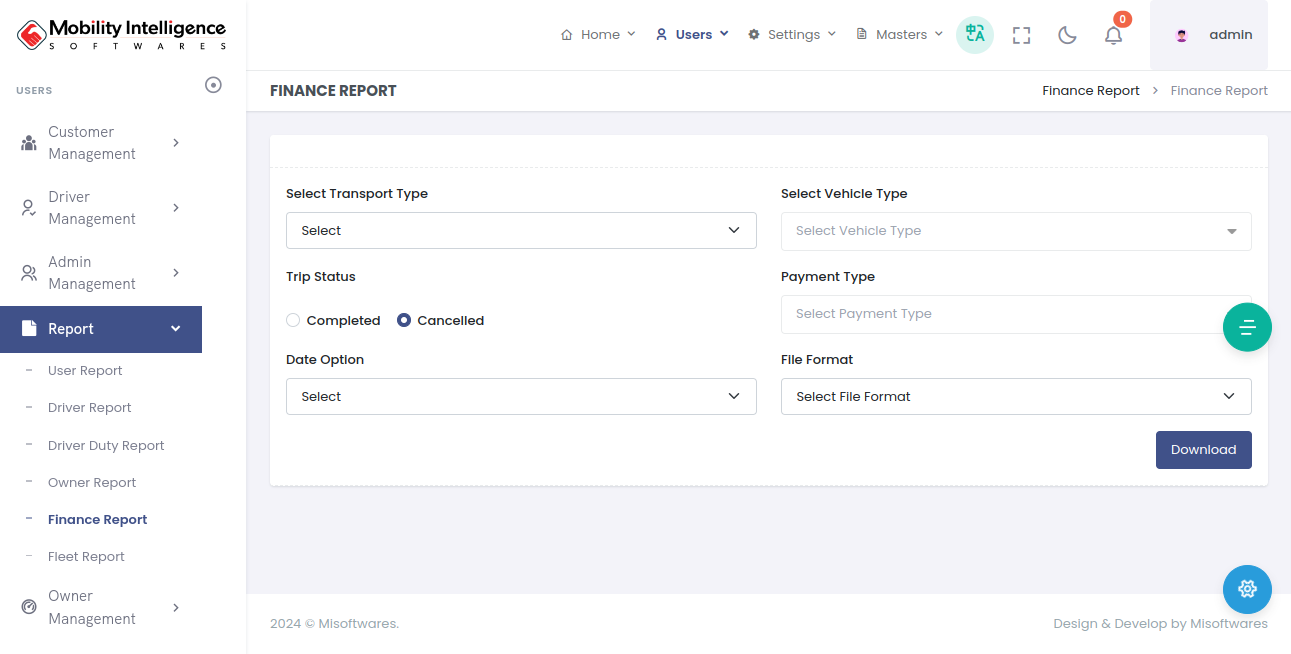This screenshot has height=654, width=1291.
Task: Toggle the sidebar pin circle icon
Action: (x=213, y=85)
